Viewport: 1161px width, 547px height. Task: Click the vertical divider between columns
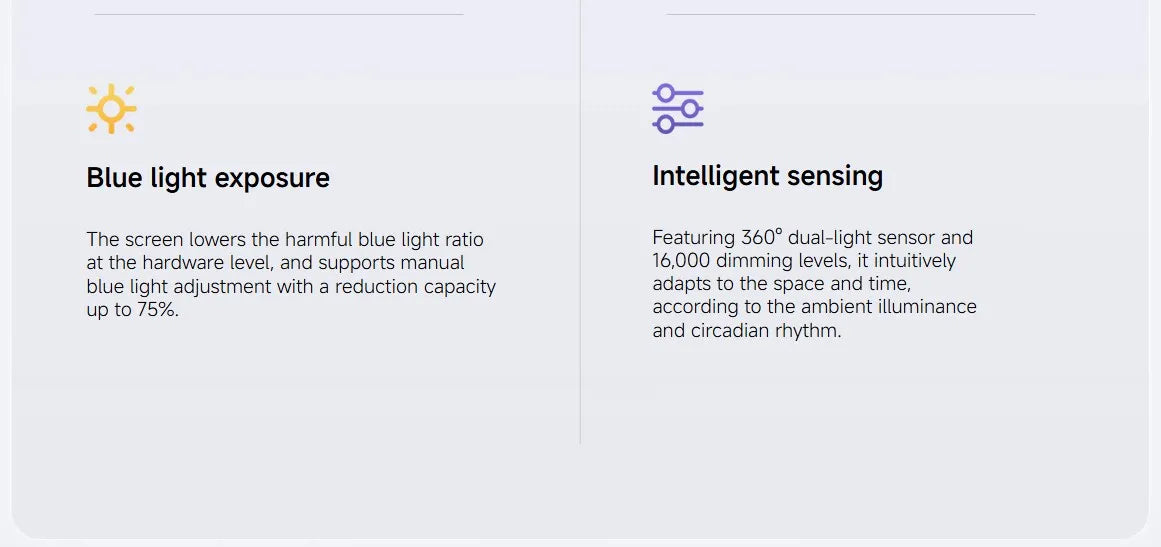coord(580,222)
